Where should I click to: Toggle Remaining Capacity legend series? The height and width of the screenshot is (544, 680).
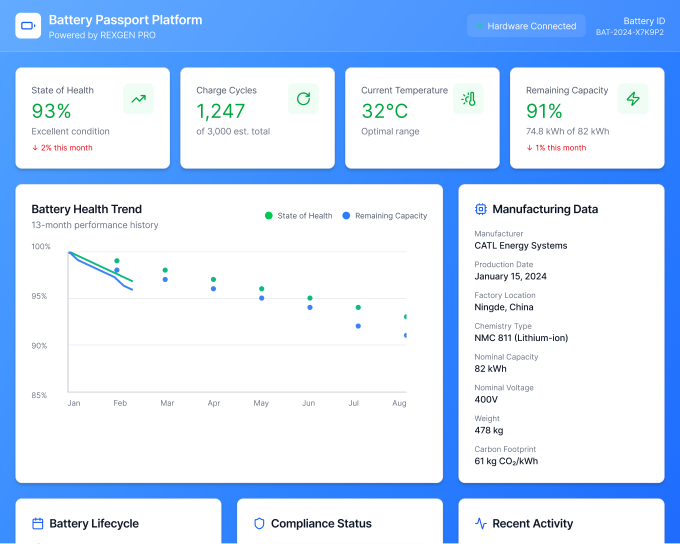pos(385,216)
